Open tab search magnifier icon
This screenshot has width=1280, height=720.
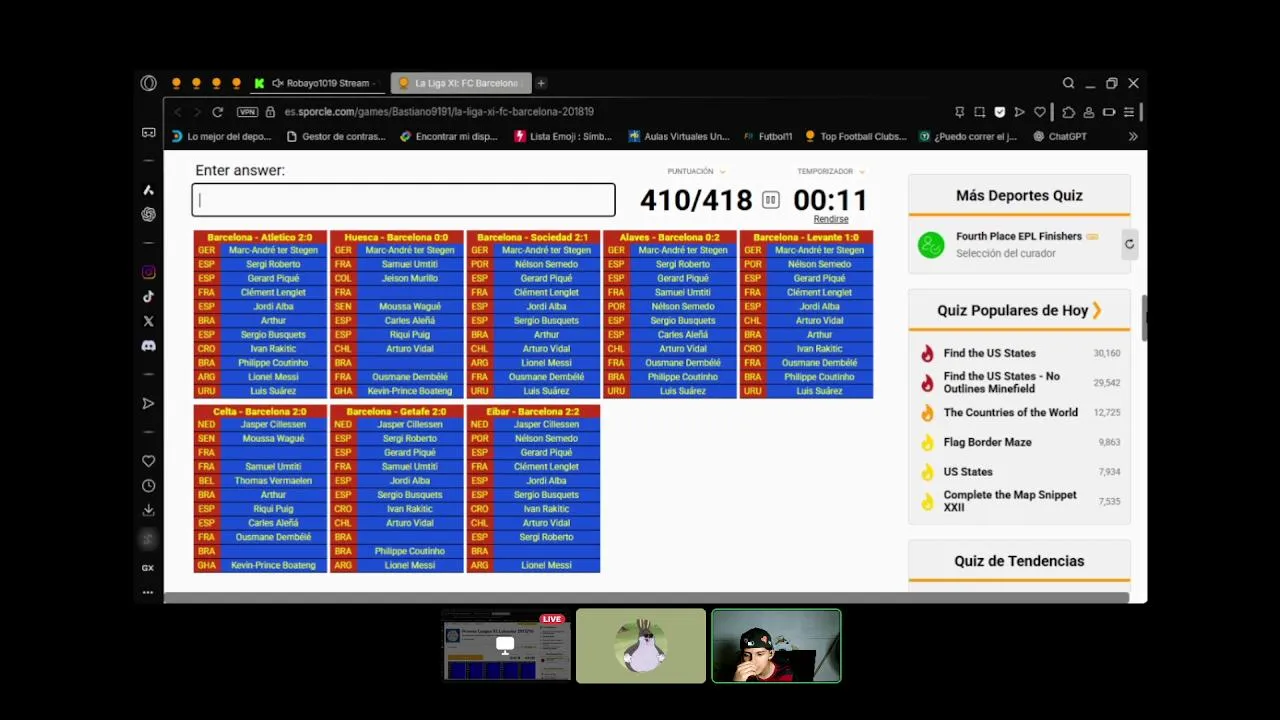click(1068, 83)
